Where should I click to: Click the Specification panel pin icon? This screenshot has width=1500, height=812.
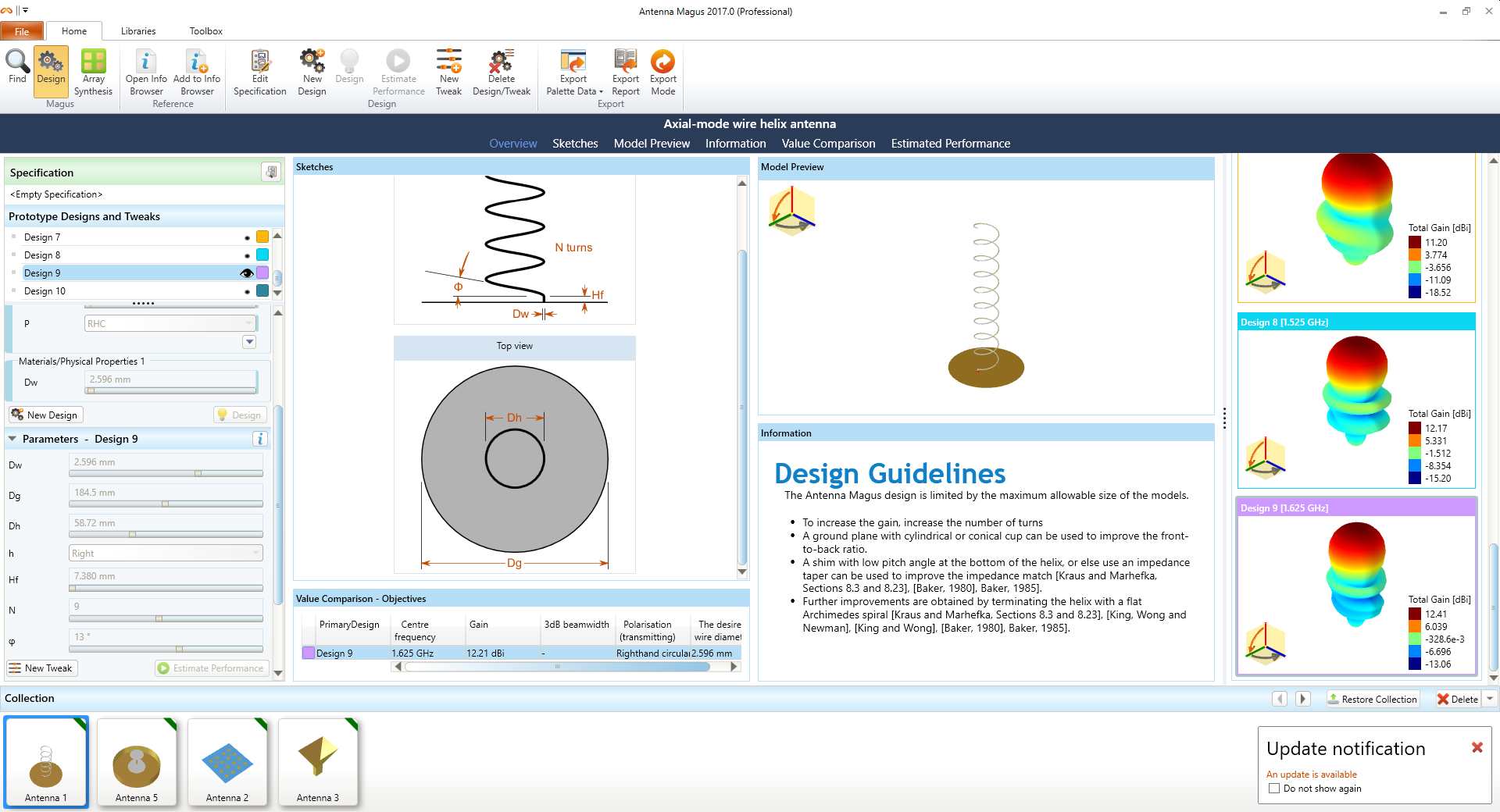click(271, 173)
